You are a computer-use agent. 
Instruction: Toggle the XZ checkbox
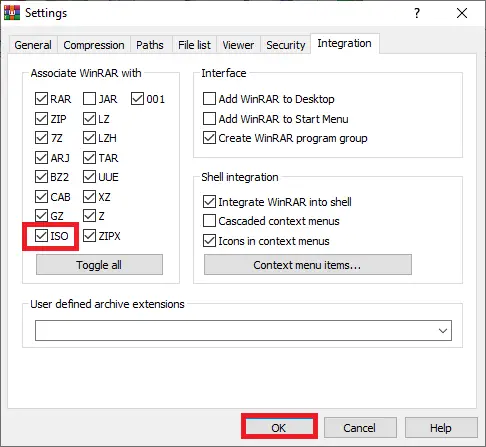(89, 196)
